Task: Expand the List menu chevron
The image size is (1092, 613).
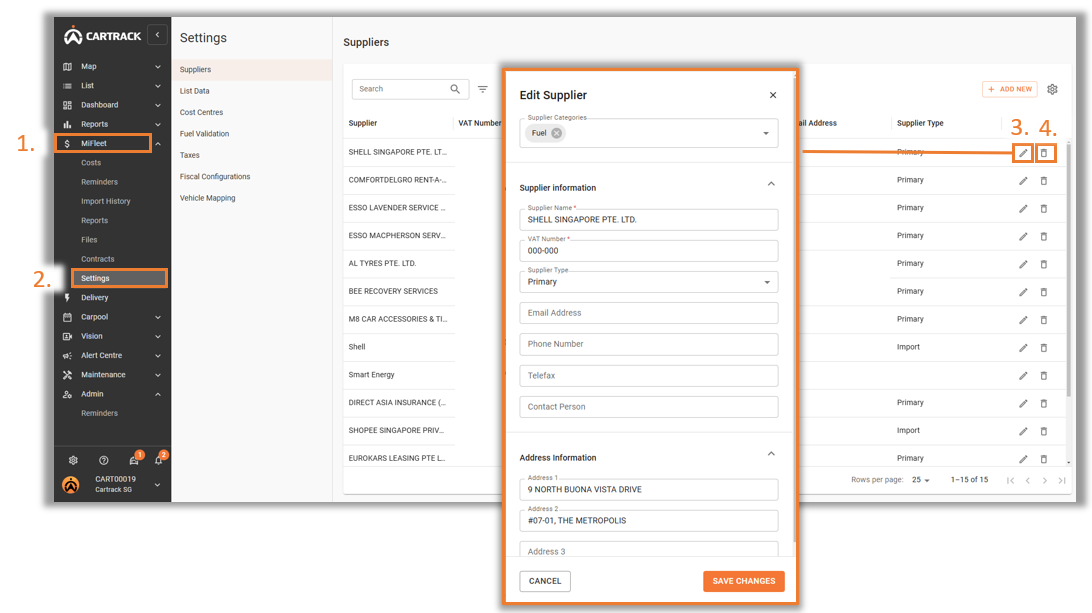Action: 158,86
